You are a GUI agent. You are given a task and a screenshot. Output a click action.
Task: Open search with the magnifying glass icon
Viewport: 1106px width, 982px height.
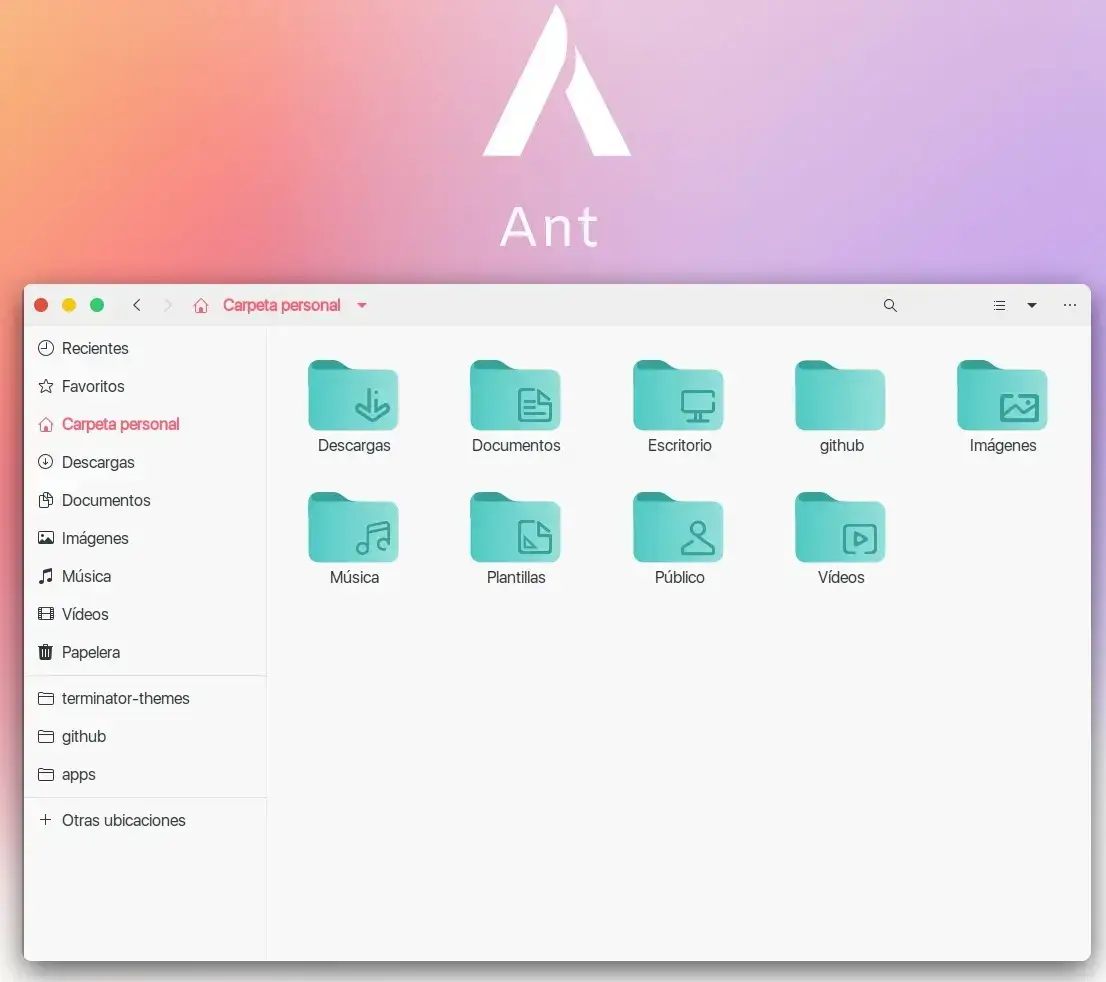click(890, 306)
